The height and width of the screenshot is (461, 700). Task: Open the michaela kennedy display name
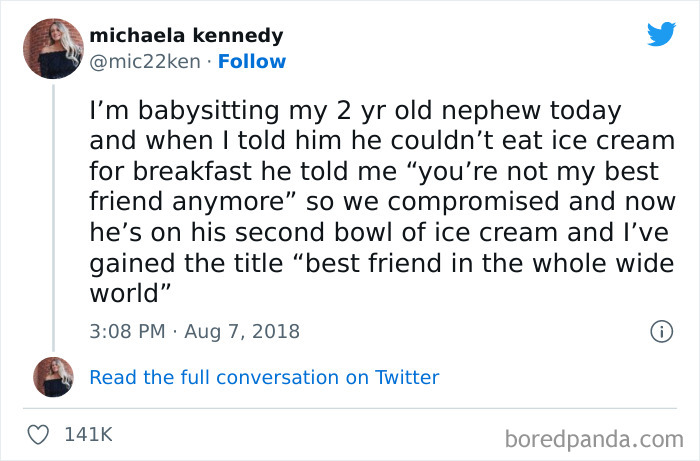[186, 35]
